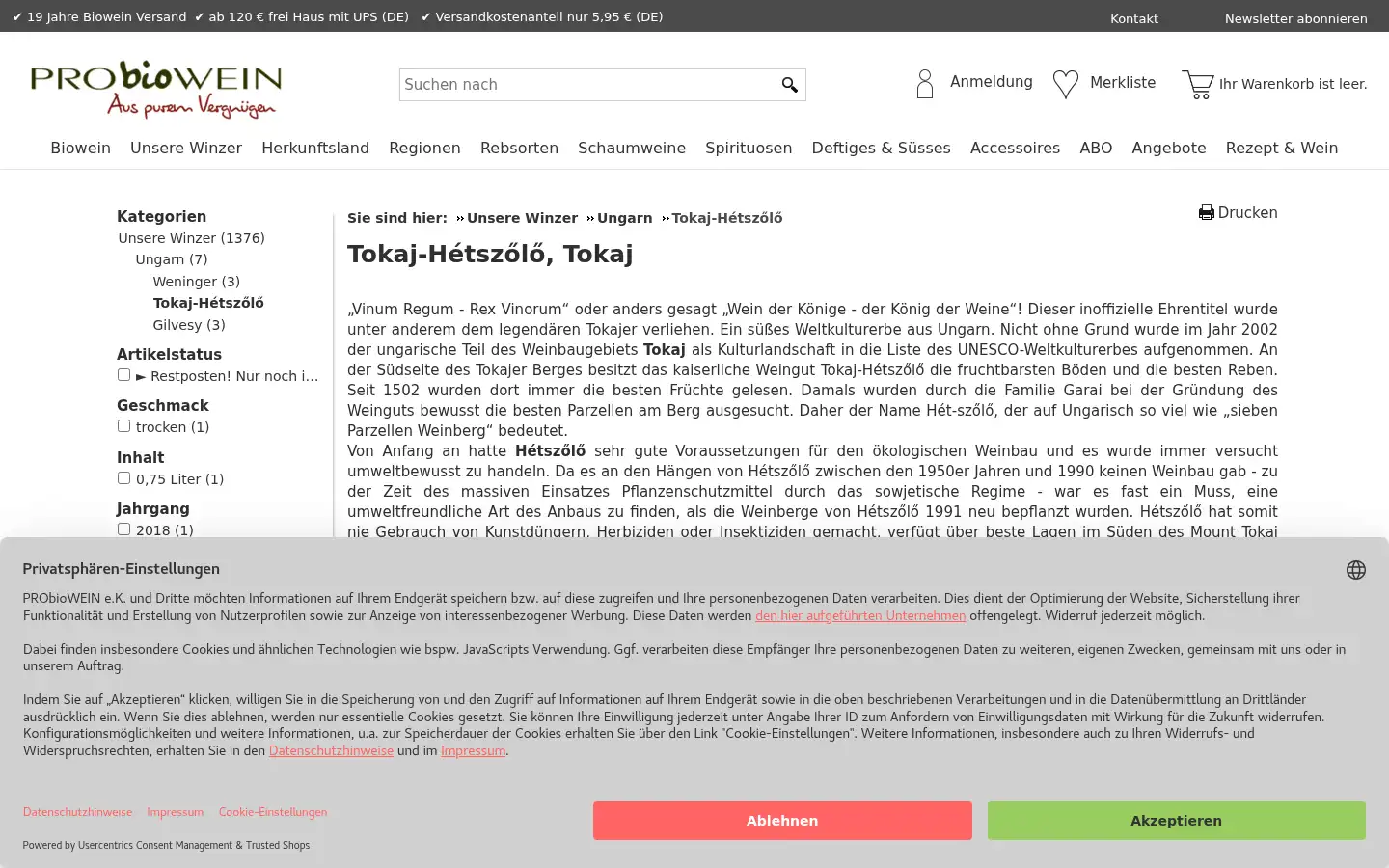Click Impressum footer link in banner
Screen dimensions: 1389x868
[x=176, y=812]
